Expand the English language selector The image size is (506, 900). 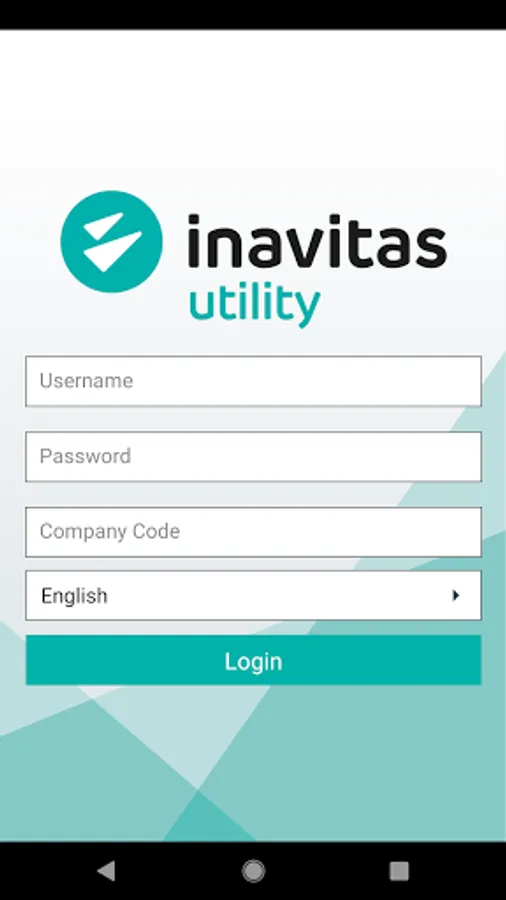[x=253, y=595]
